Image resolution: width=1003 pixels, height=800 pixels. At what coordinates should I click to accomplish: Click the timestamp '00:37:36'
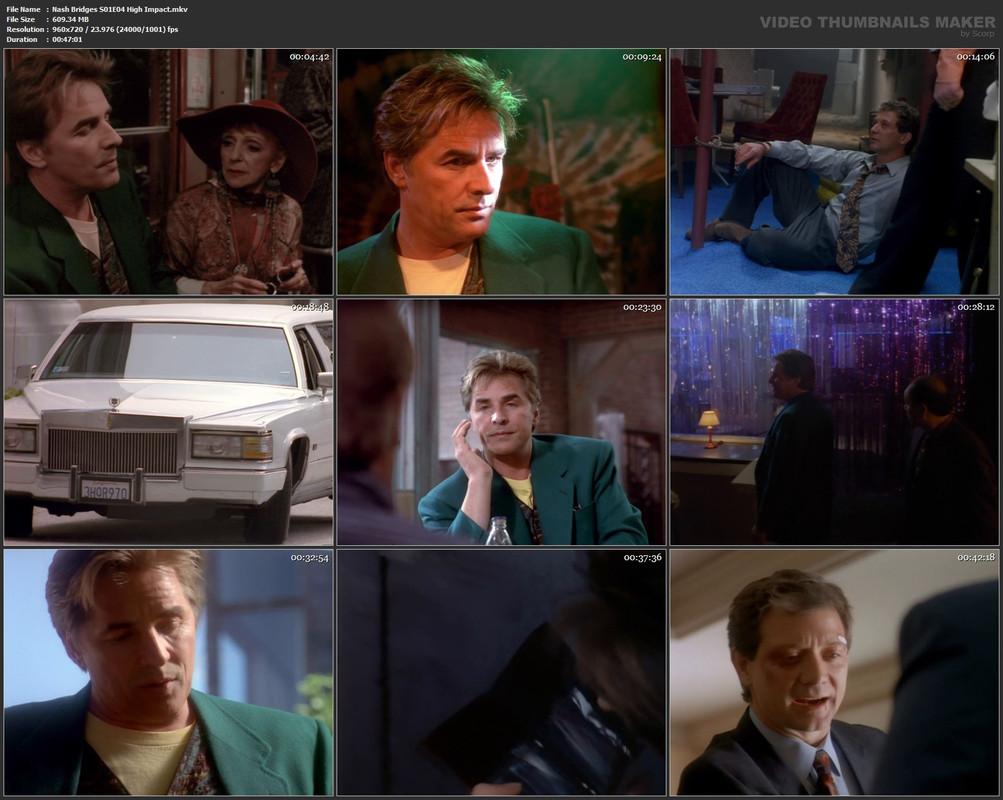tap(642, 558)
